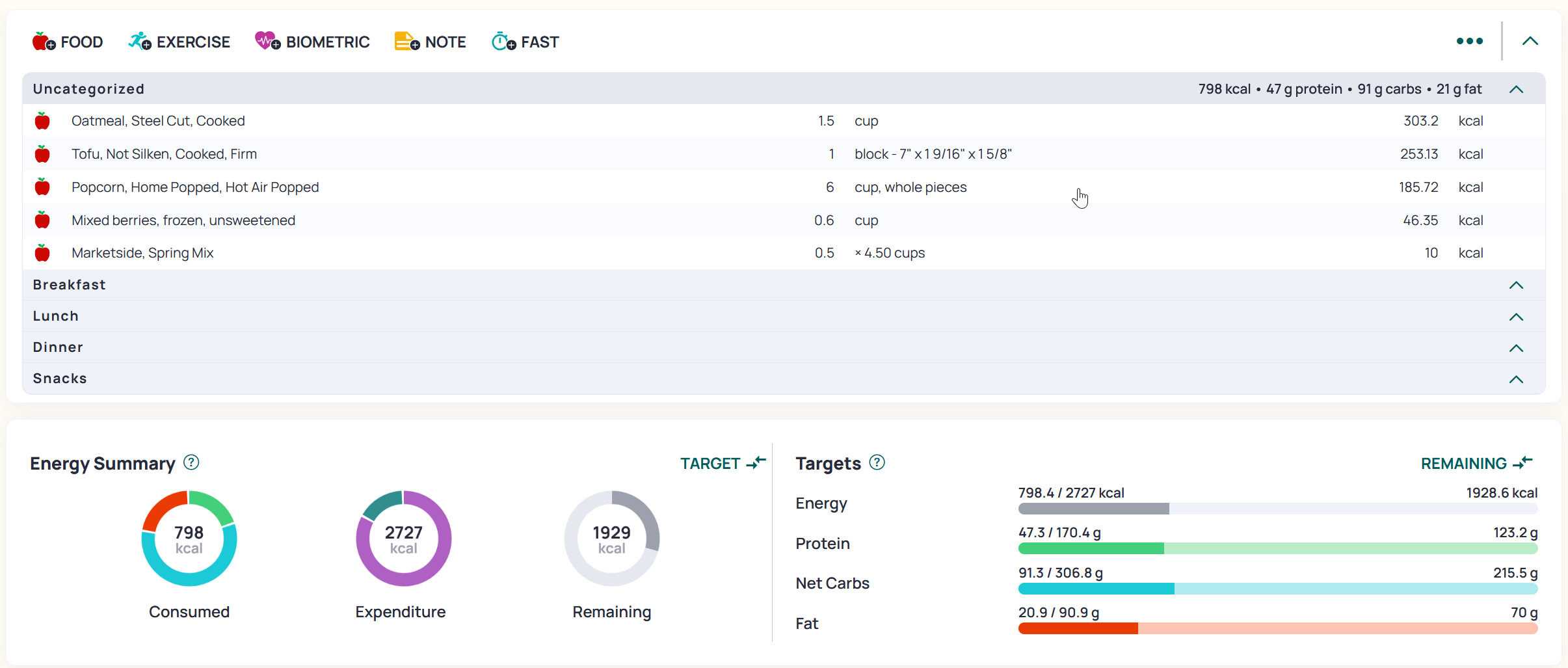The height and width of the screenshot is (668, 1568).
Task: Toggle the Dinner group chevron
Action: pyautogui.click(x=1517, y=348)
